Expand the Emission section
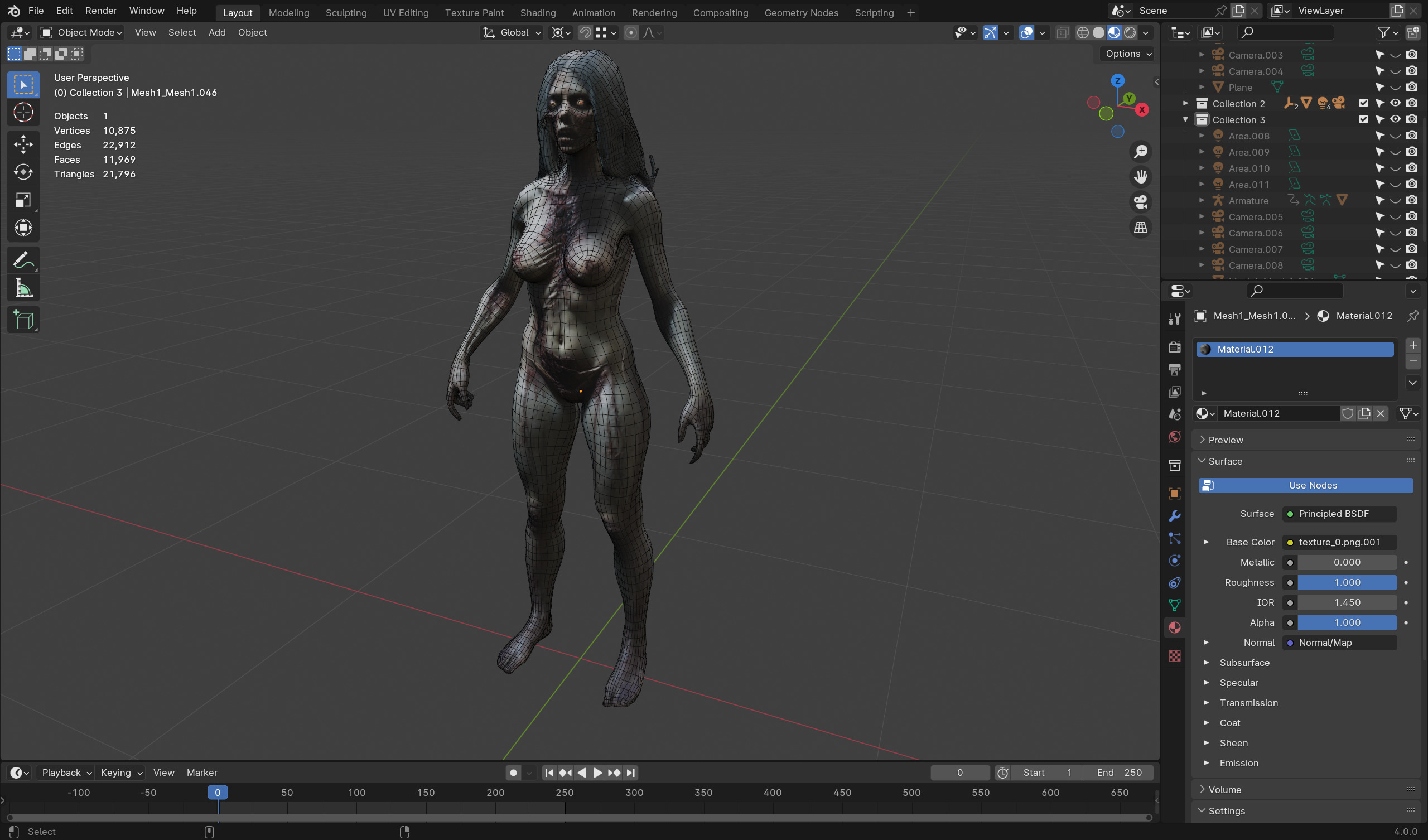 click(1206, 763)
